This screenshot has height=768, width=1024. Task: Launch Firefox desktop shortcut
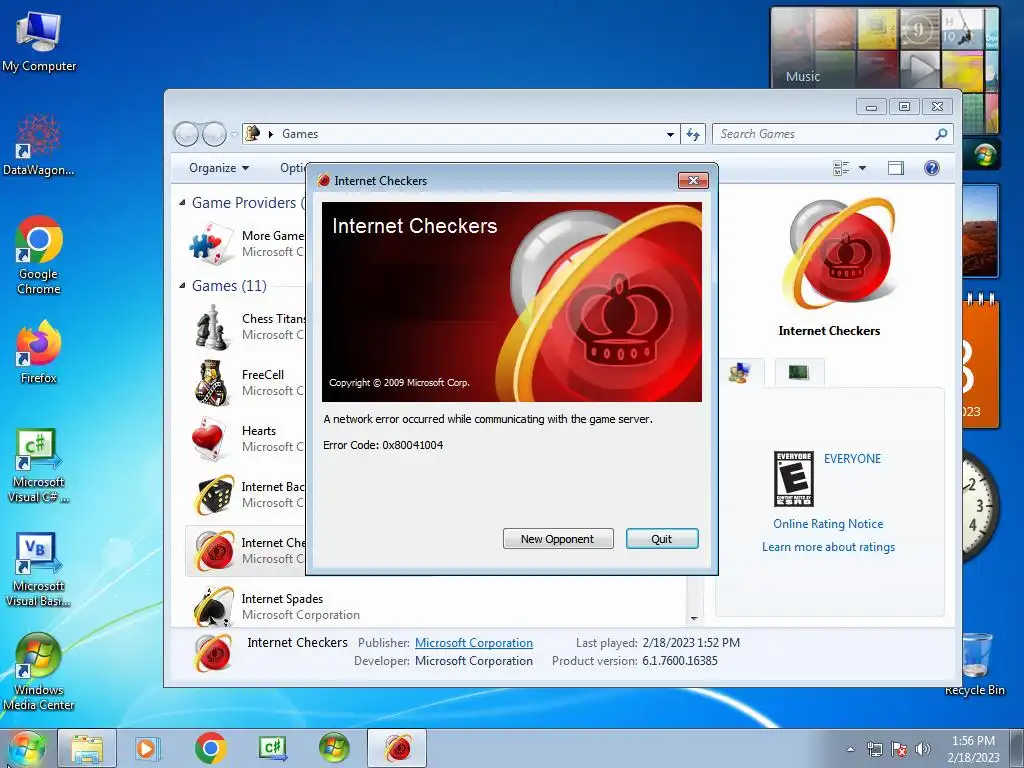click(39, 351)
